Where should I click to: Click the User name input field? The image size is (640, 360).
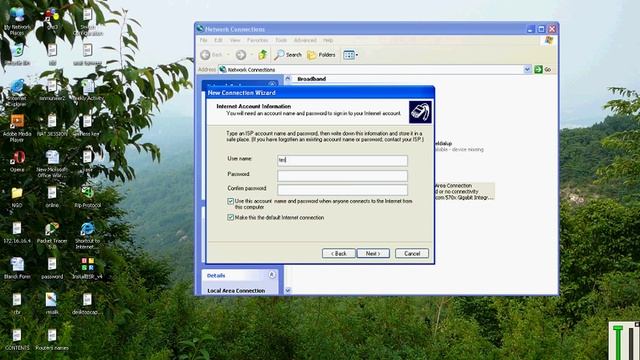(x=342, y=160)
